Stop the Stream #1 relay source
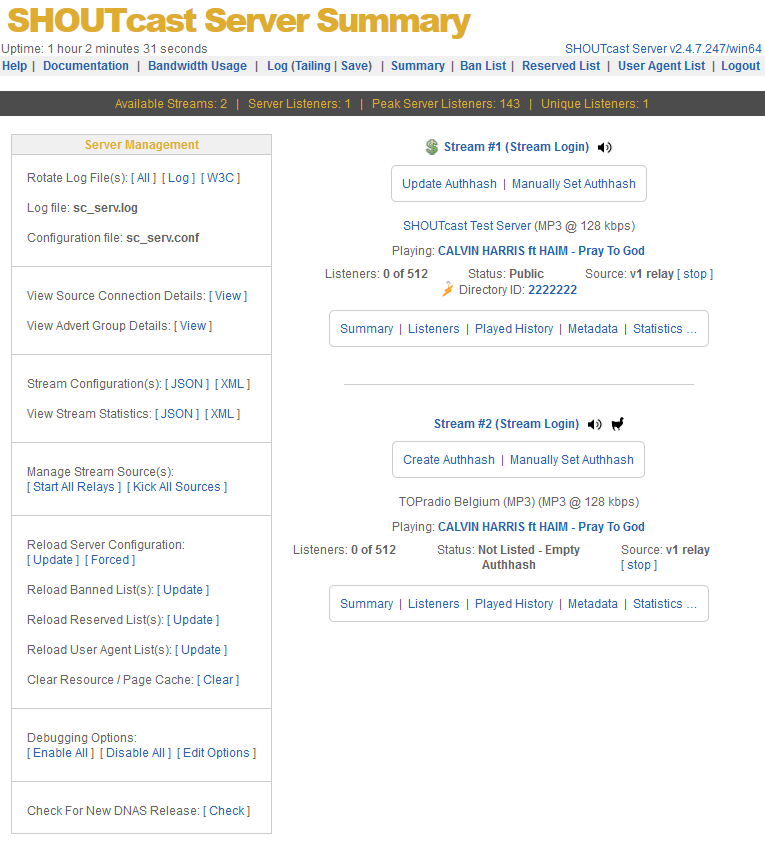The width and height of the screenshot is (765, 841). coord(695,274)
